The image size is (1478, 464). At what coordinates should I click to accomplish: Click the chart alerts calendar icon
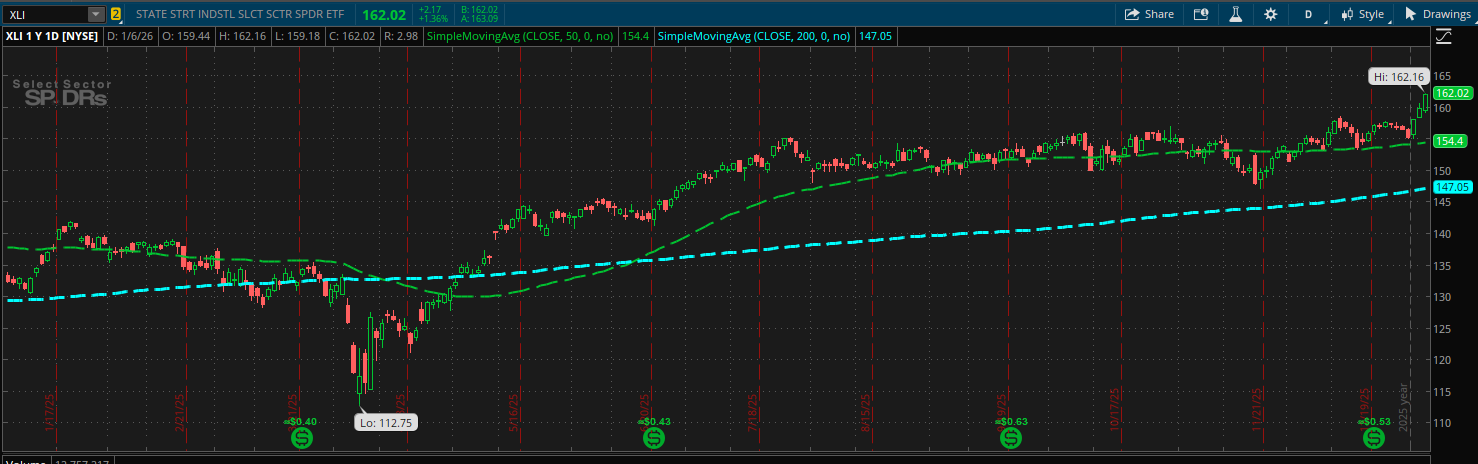coord(1201,14)
